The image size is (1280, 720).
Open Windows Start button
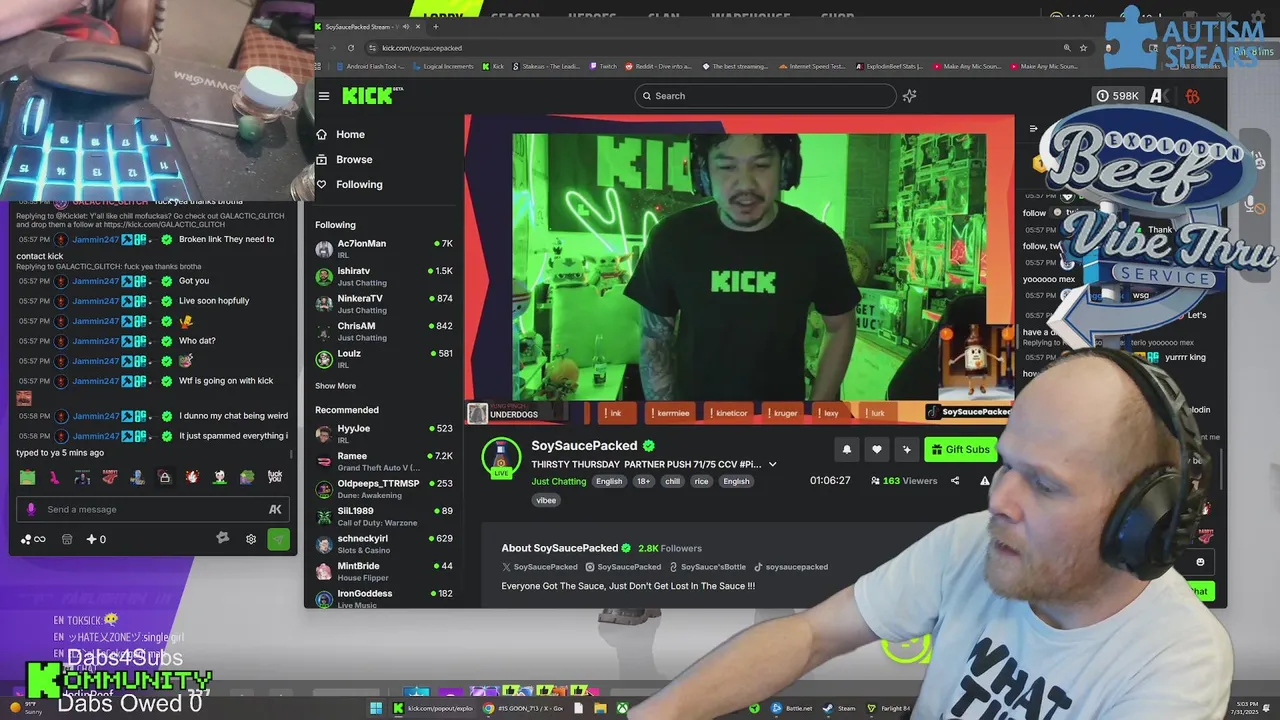pos(376,708)
